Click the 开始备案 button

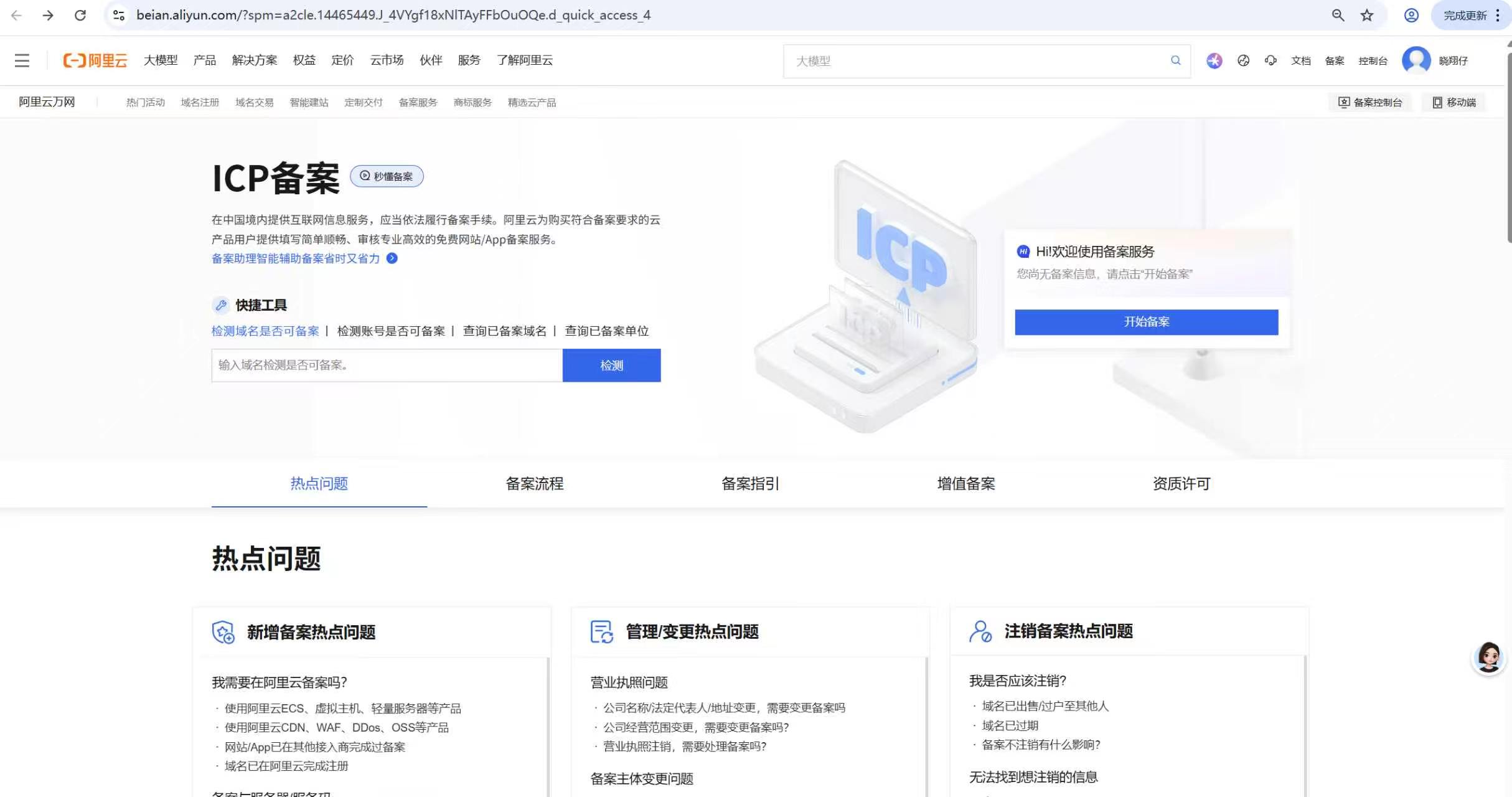pos(1147,322)
